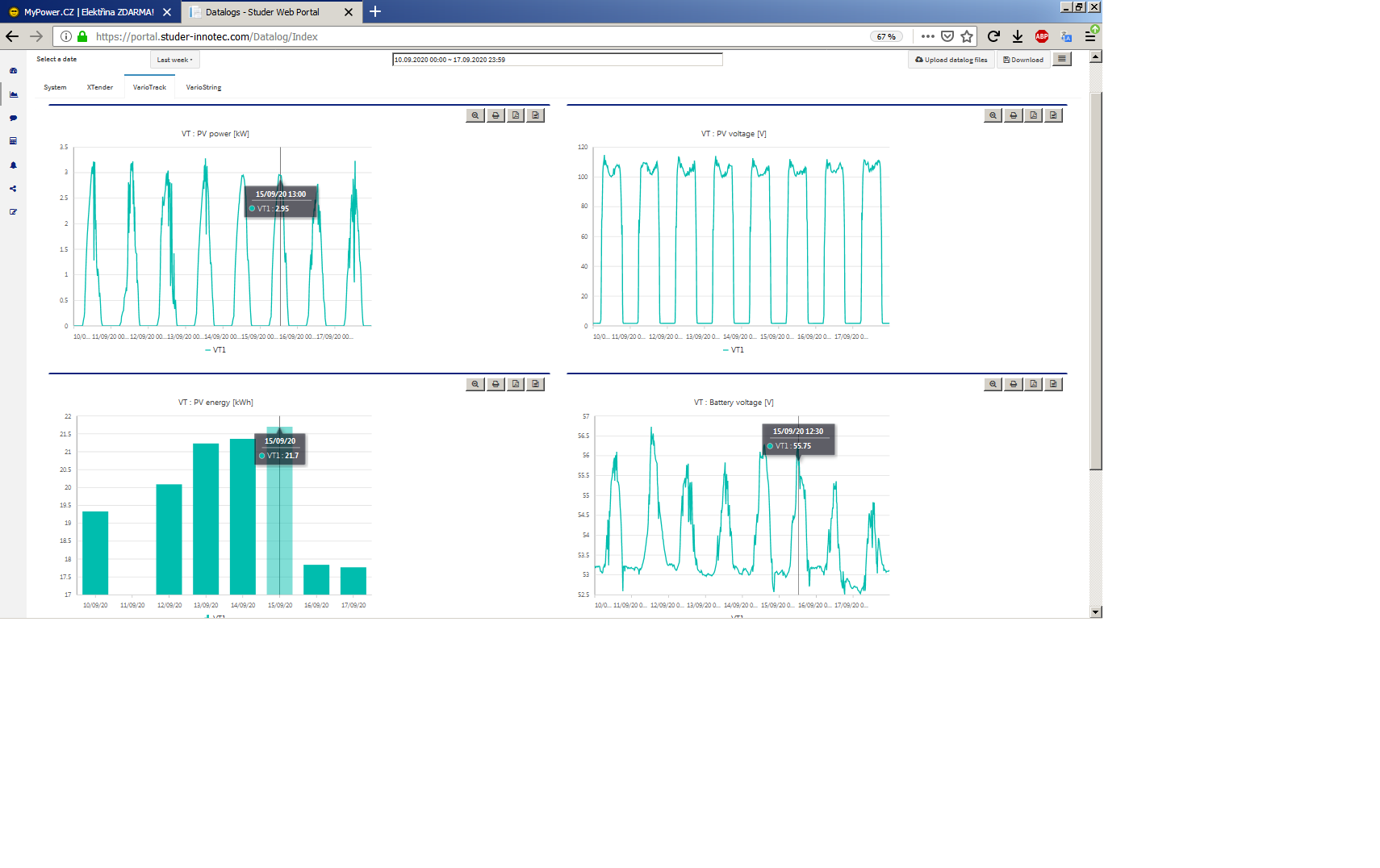The height and width of the screenshot is (868, 1380).
Task: Switch to the XTender tab
Action: coord(100,87)
